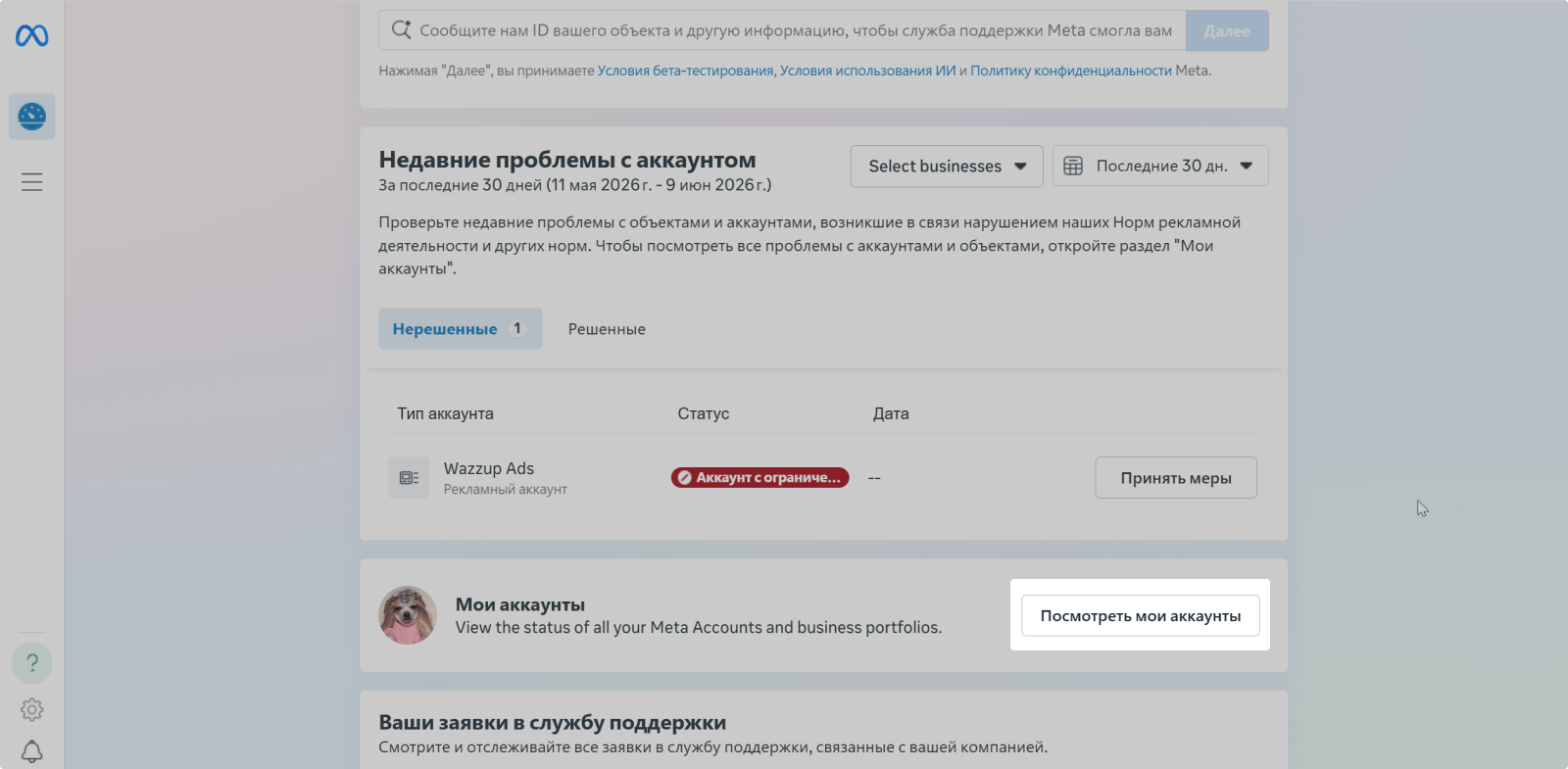Image resolution: width=1568 pixels, height=769 pixels.
Task: Click the Далее button
Action: 1227,31
